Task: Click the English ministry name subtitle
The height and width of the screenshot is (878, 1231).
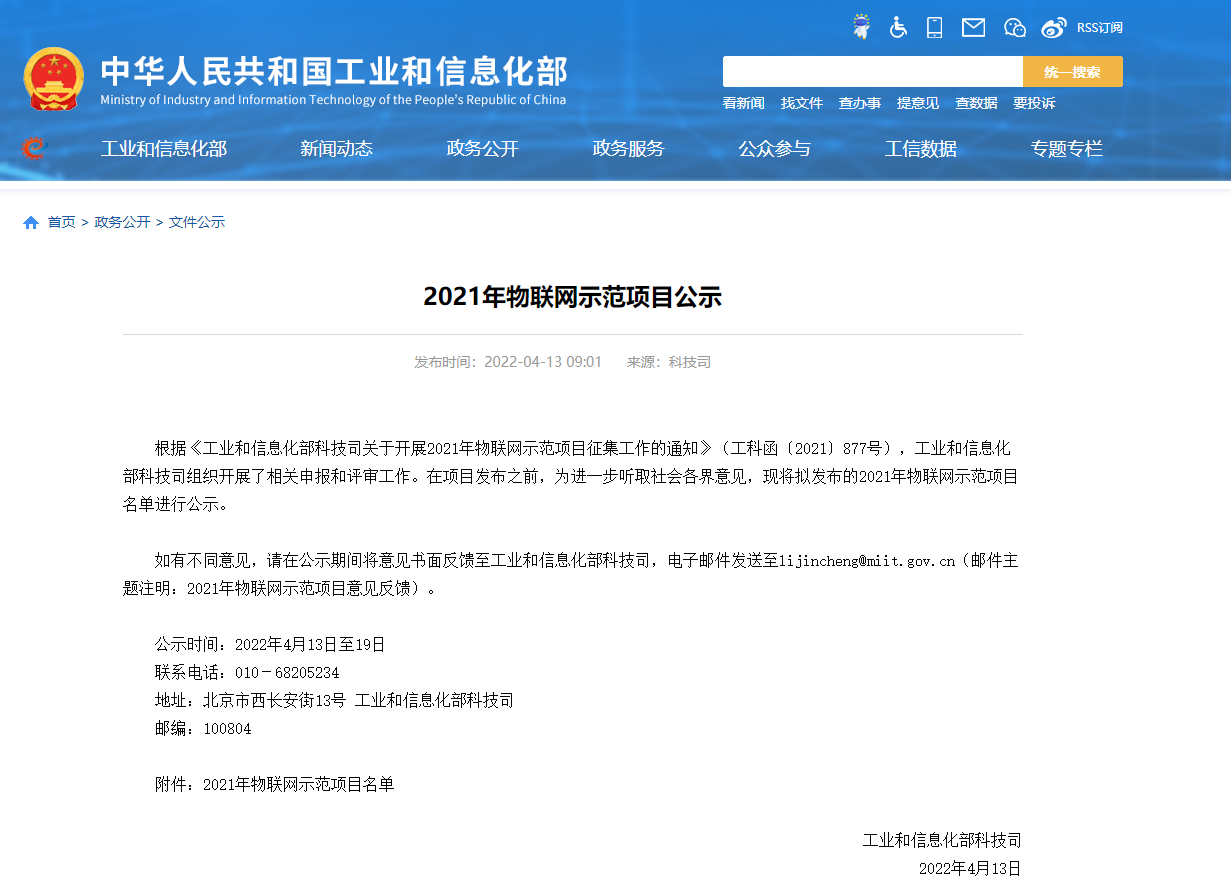Action: tap(333, 100)
